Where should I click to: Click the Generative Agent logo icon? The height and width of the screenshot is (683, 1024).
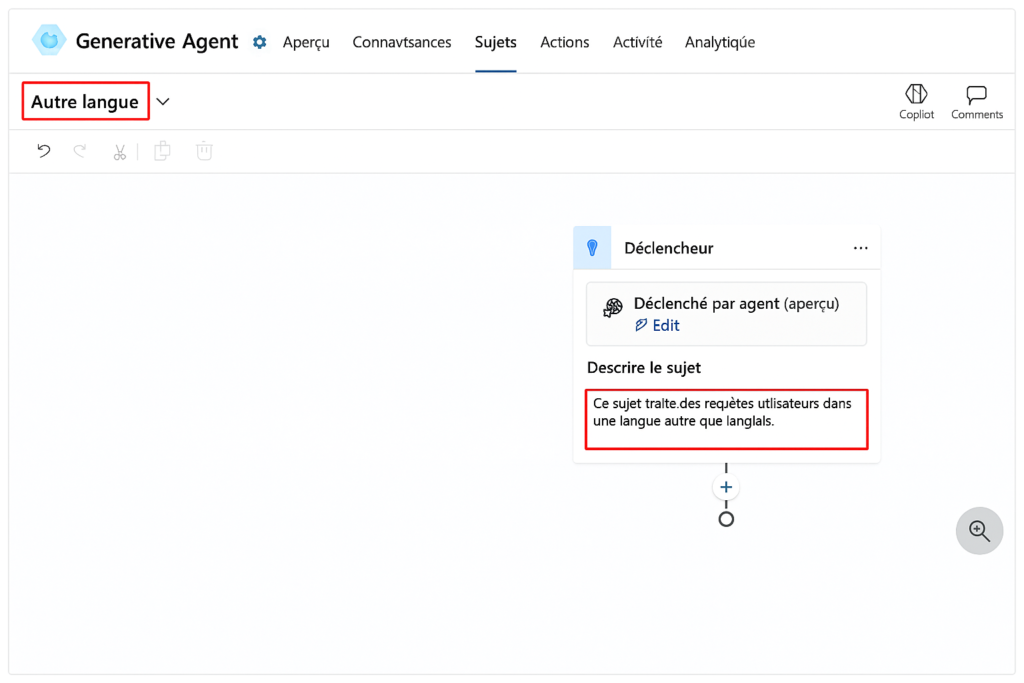coord(48,40)
